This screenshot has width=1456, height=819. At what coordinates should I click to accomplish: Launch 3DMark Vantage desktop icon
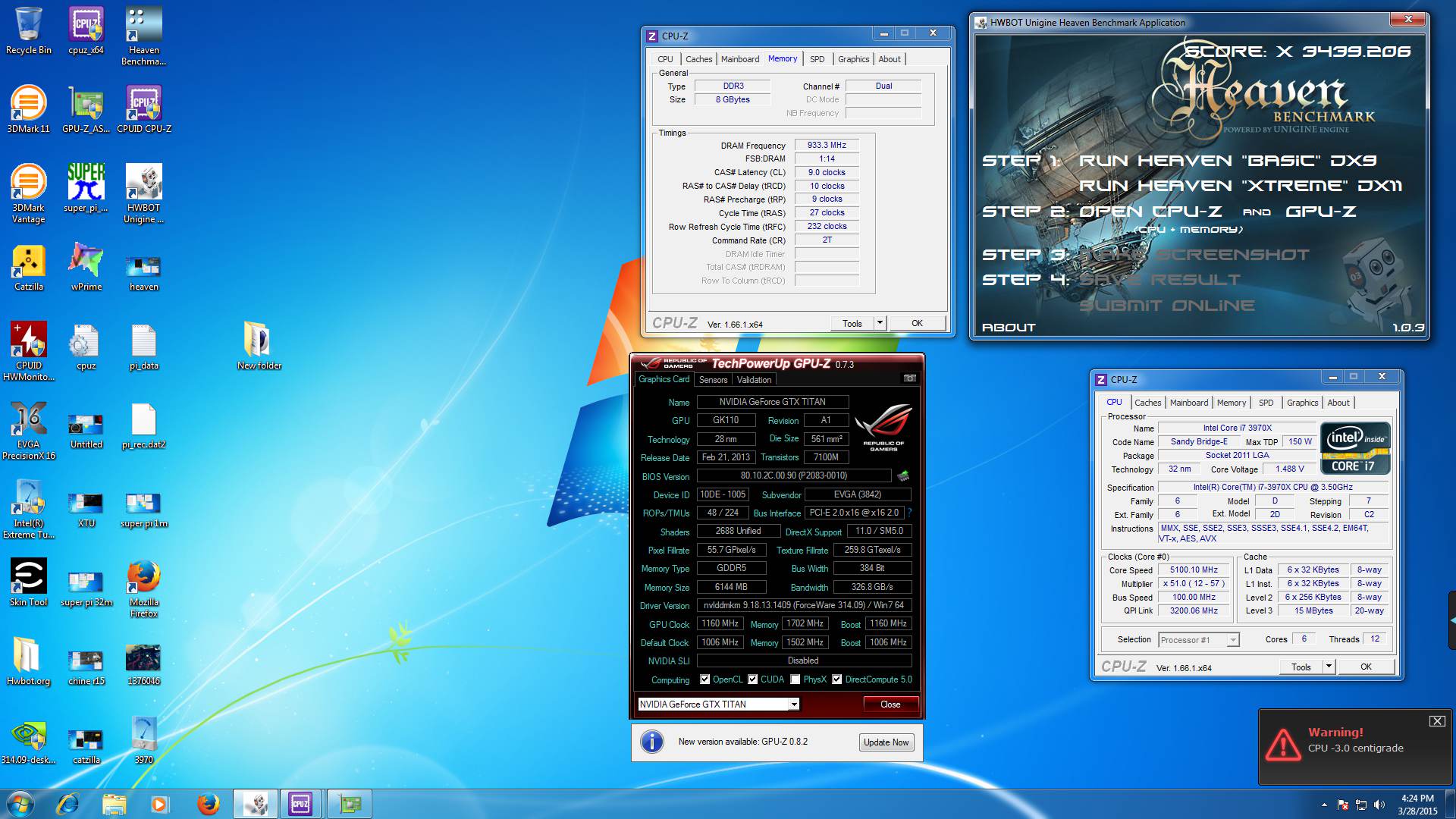(x=28, y=193)
